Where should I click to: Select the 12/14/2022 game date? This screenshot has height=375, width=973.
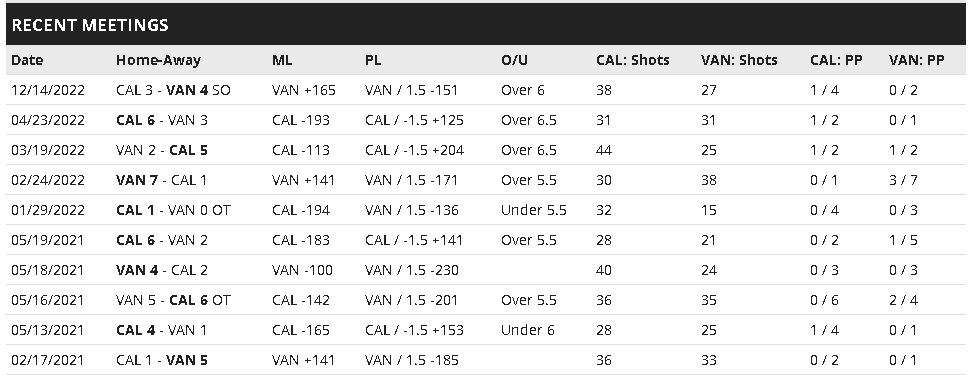pyautogui.click(x=48, y=90)
